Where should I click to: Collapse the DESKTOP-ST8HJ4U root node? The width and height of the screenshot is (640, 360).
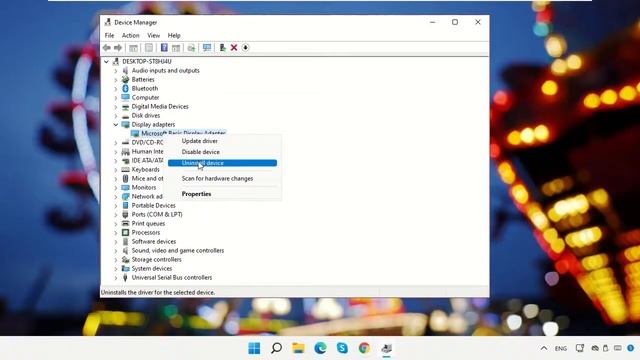point(106,62)
